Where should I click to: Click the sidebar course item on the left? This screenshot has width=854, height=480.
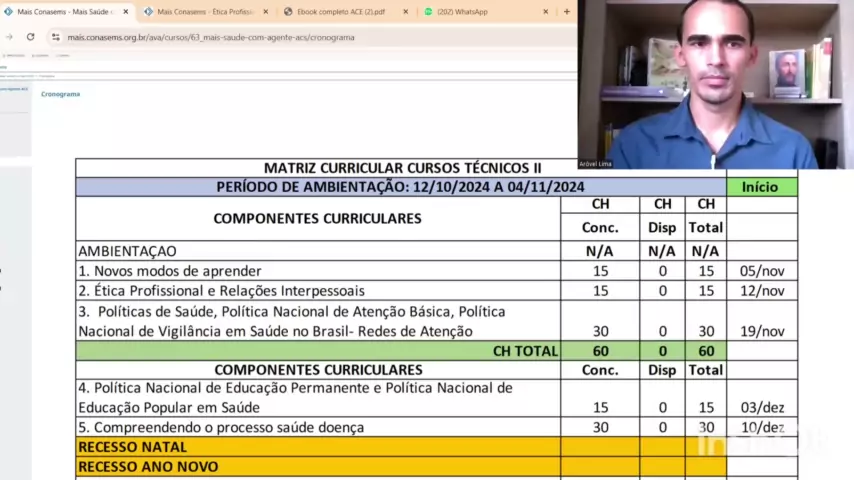(x=13, y=89)
